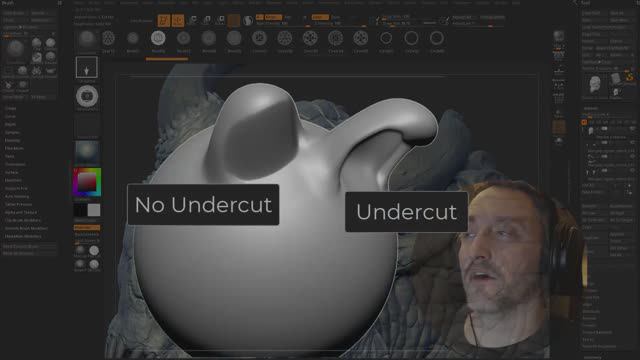Select the black secondary color swatch
640x360 pixels.
point(80,210)
